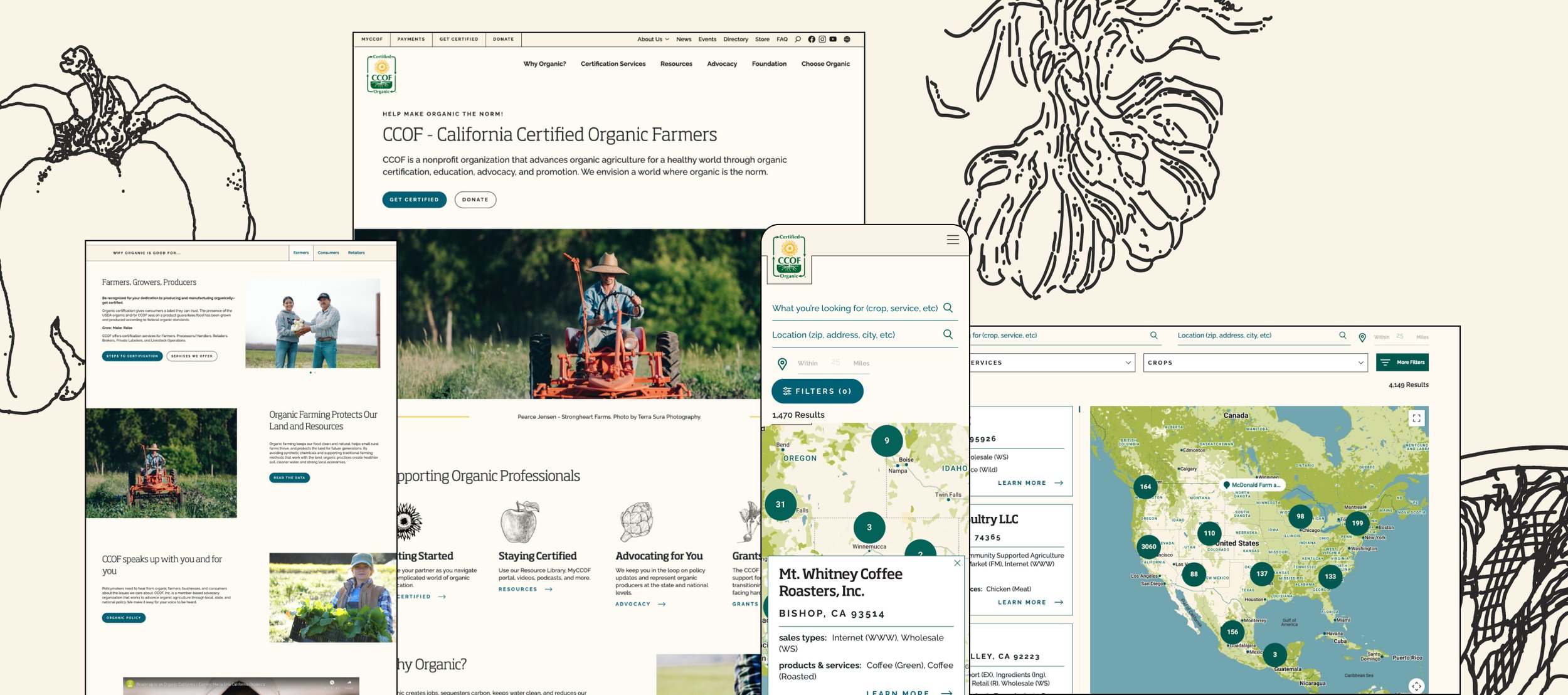Select the Retailers tab
1568x695 pixels.
pyautogui.click(x=356, y=253)
